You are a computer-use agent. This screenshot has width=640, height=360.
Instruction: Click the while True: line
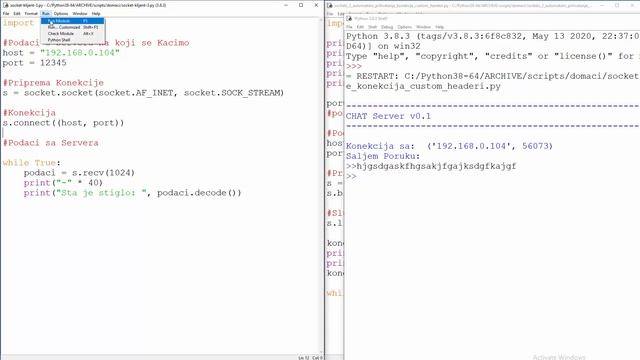(x=31, y=163)
